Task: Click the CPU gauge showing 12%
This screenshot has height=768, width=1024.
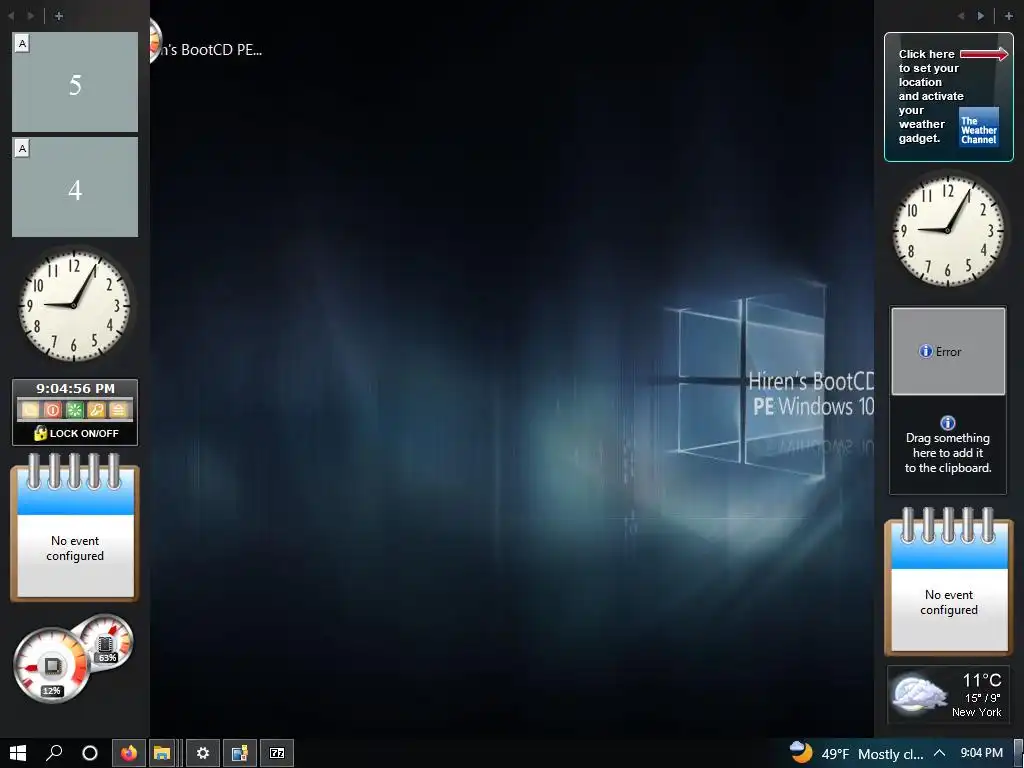Action: point(52,665)
